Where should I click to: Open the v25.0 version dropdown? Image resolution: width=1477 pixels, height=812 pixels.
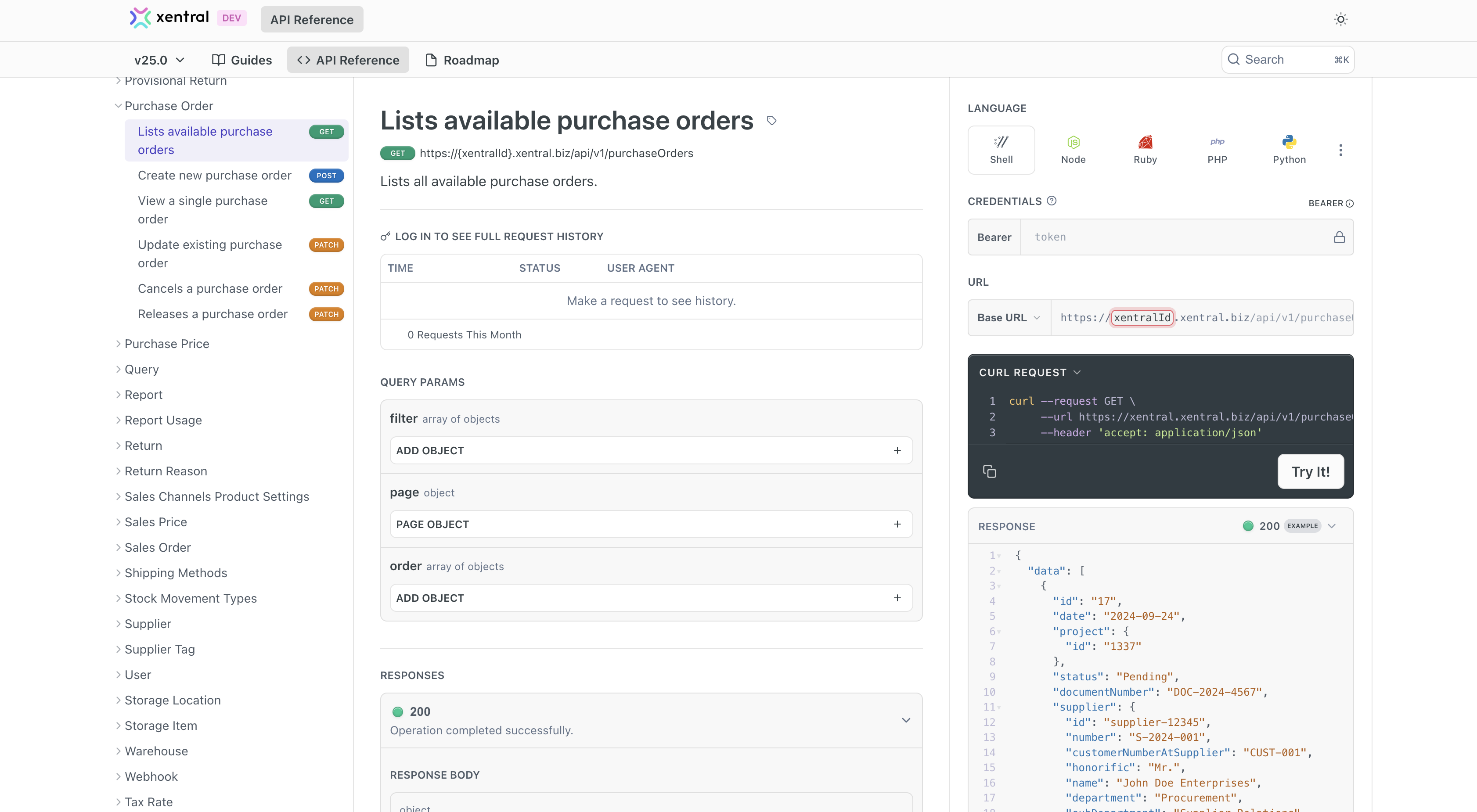pyautogui.click(x=159, y=60)
